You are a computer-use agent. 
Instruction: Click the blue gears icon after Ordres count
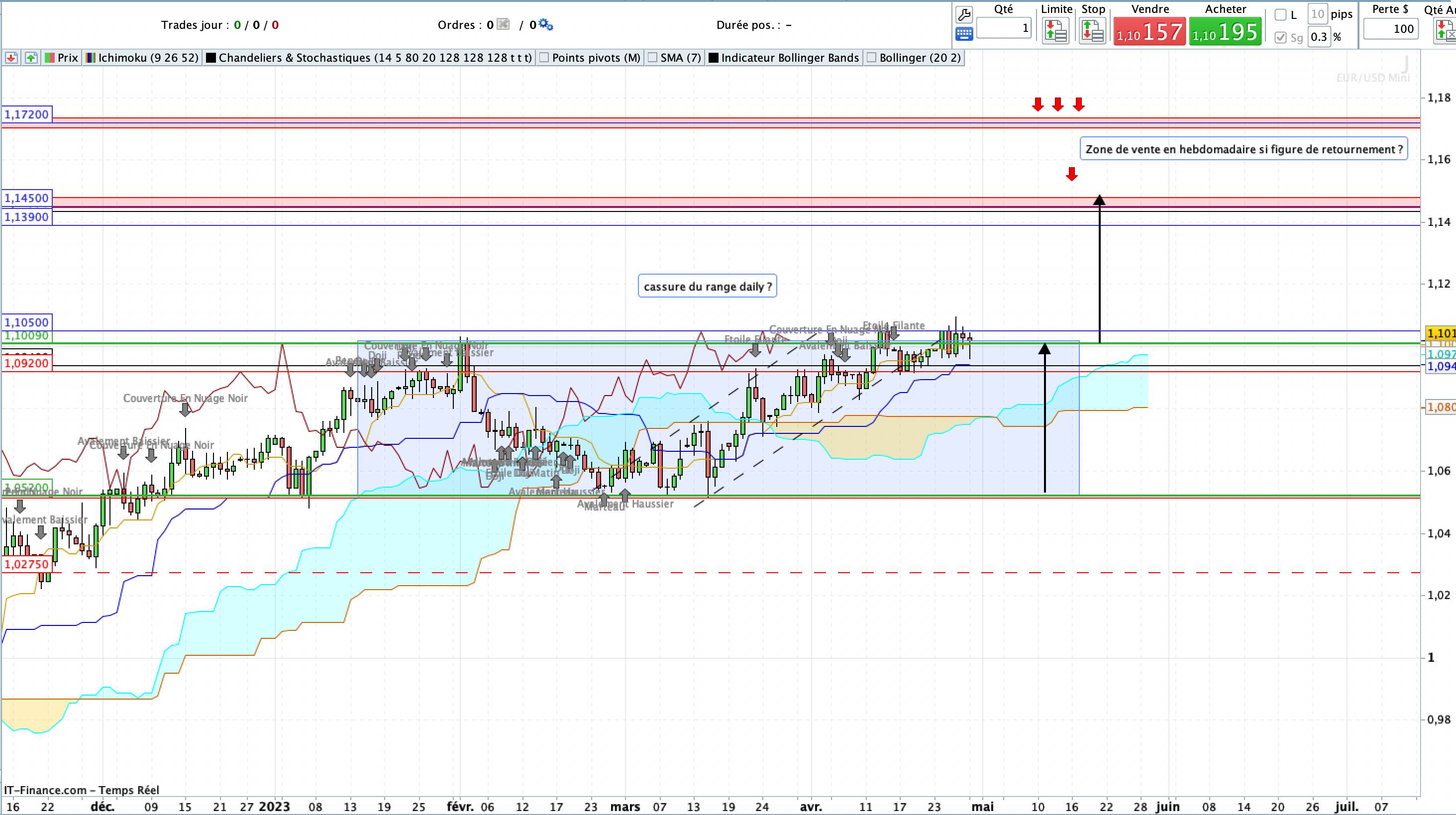coord(545,24)
